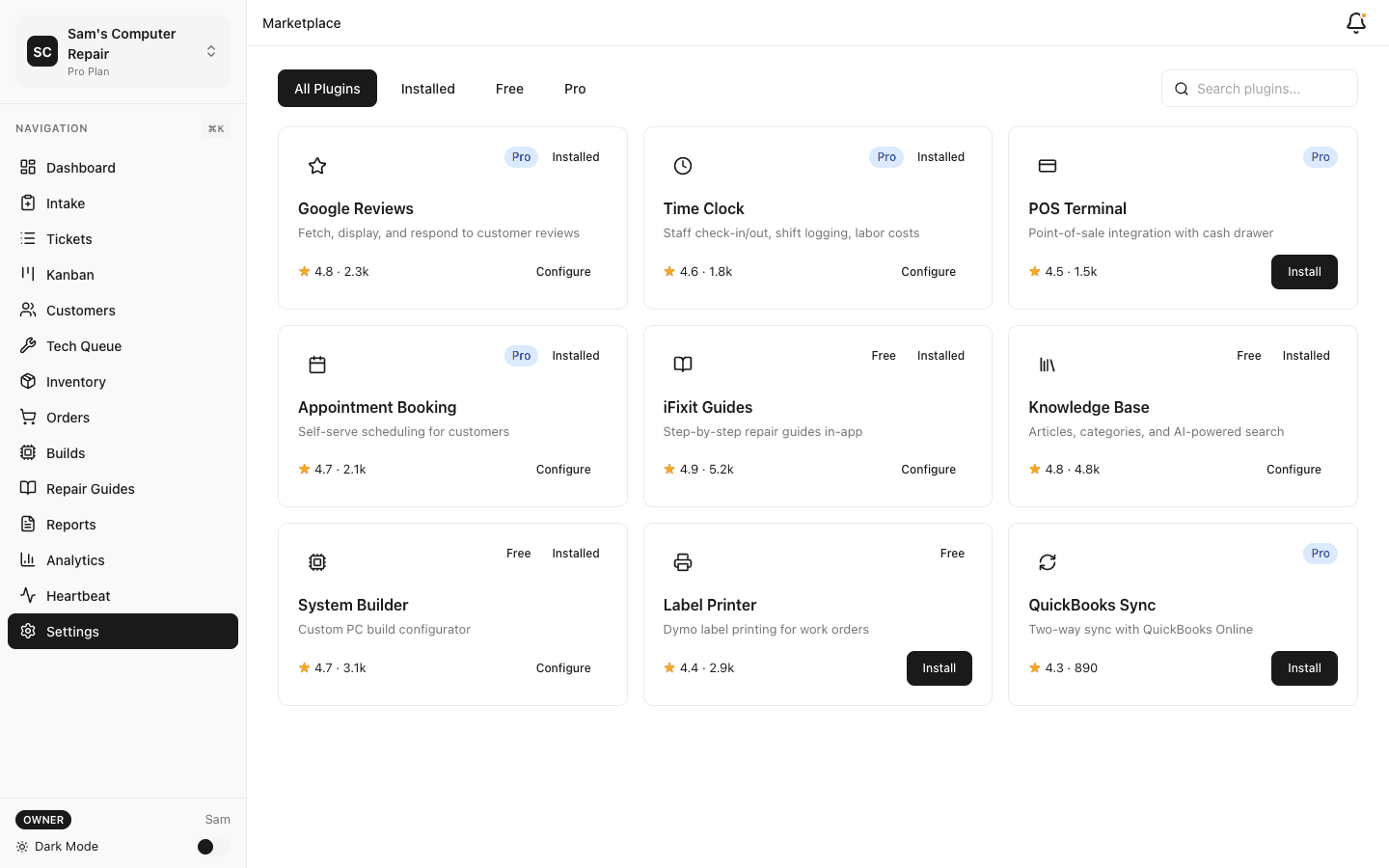The width and height of the screenshot is (1389, 868).
Task: Open the notifications bell
Action: point(1356,22)
